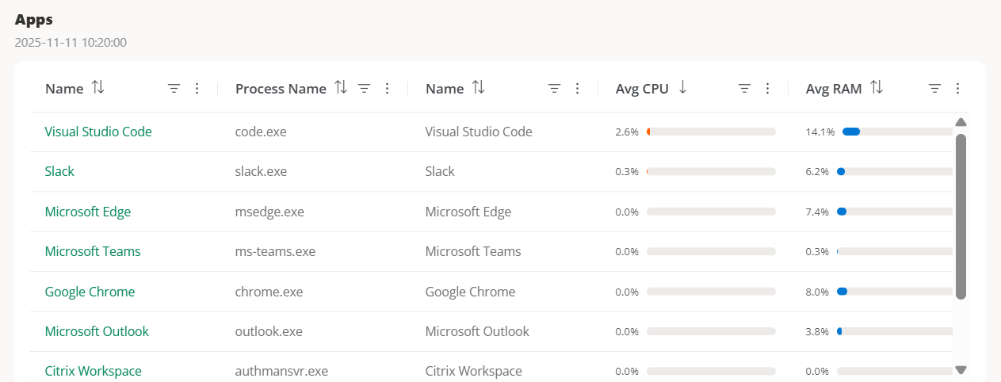Click the 14.1% RAM value
The width and height of the screenshot is (1001, 382).
coord(820,132)
